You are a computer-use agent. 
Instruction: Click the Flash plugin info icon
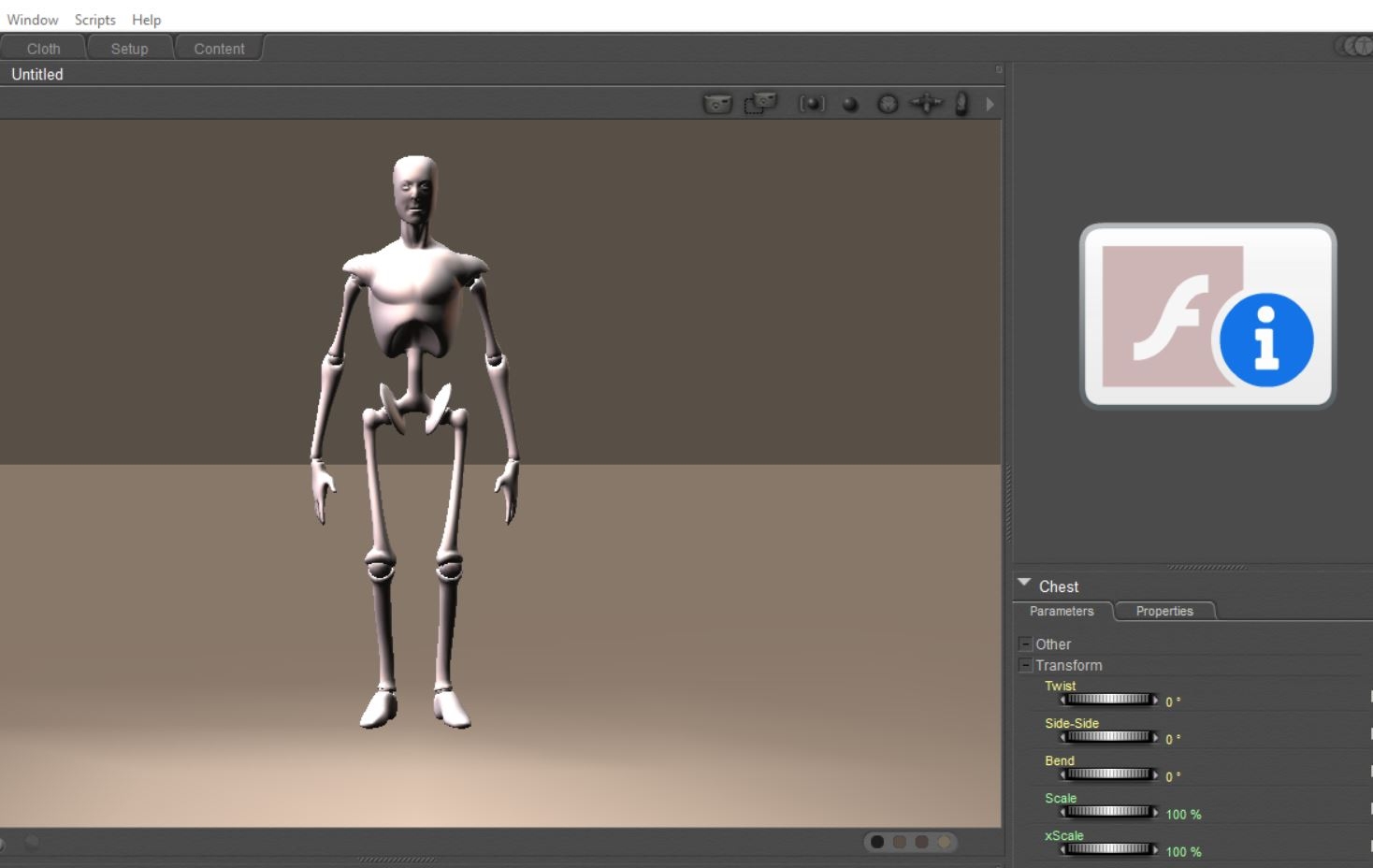tap(1207, 316)
